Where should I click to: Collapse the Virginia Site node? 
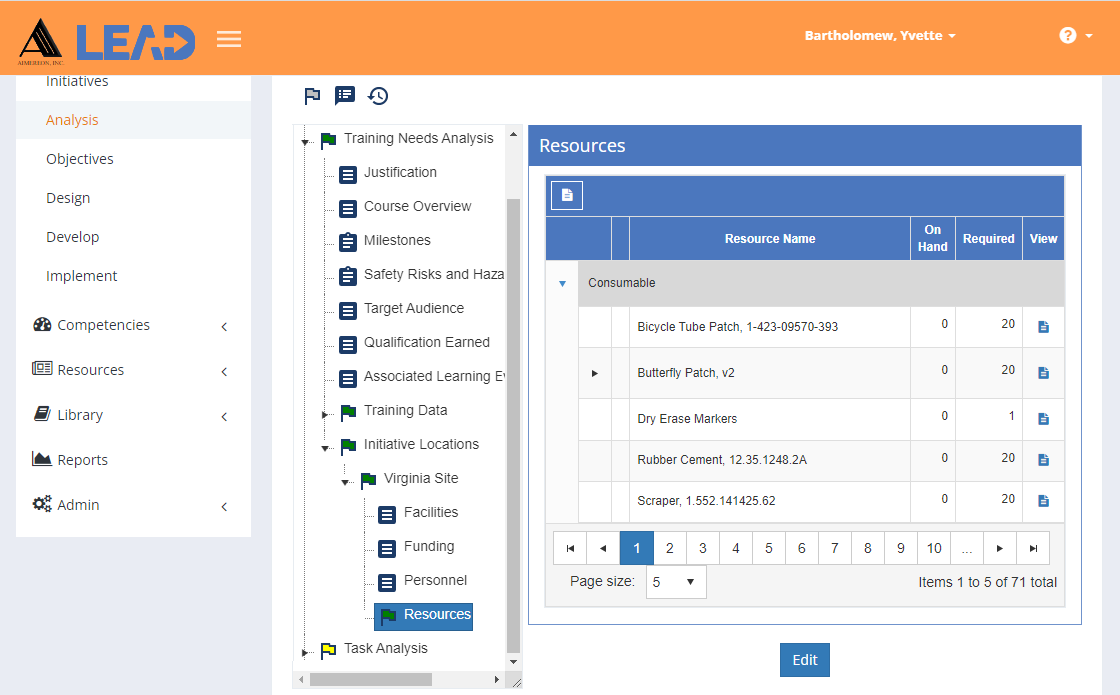tap(345, 482)
